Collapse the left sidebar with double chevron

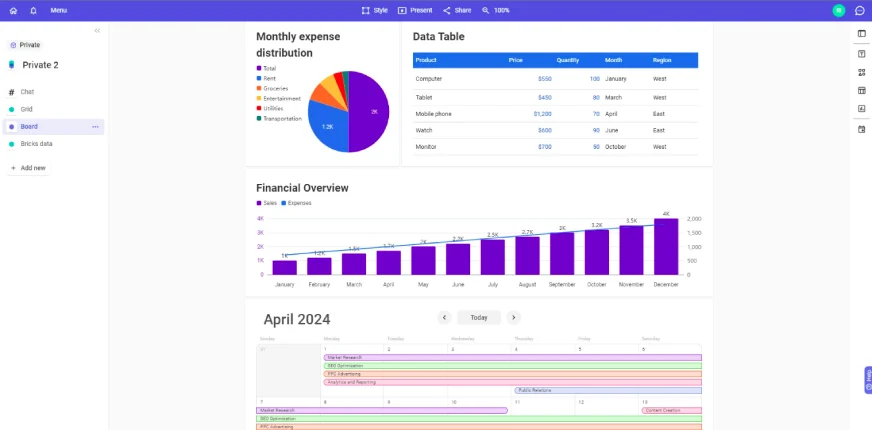coord(97,31)
